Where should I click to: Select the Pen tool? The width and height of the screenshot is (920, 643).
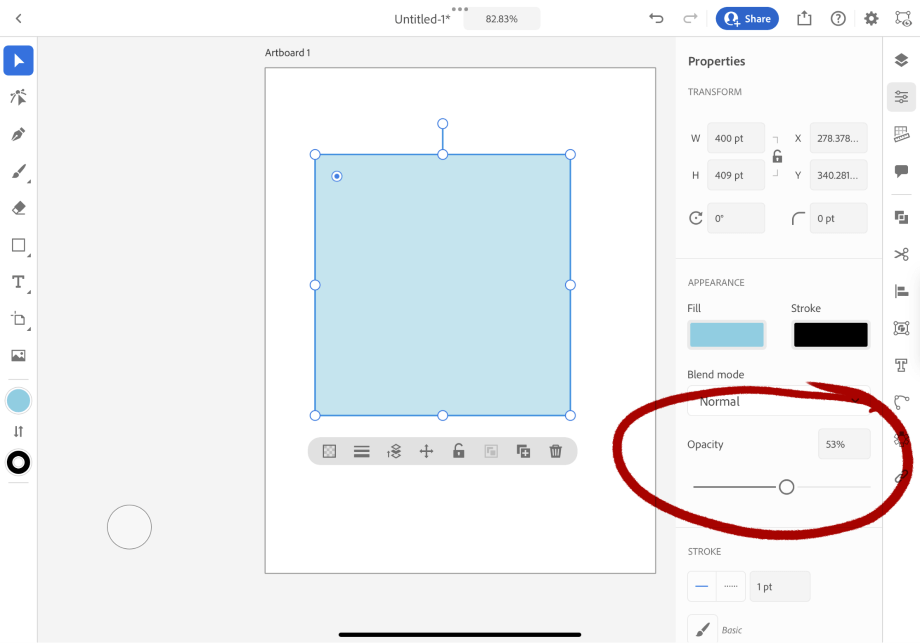(x=18, y=134)
